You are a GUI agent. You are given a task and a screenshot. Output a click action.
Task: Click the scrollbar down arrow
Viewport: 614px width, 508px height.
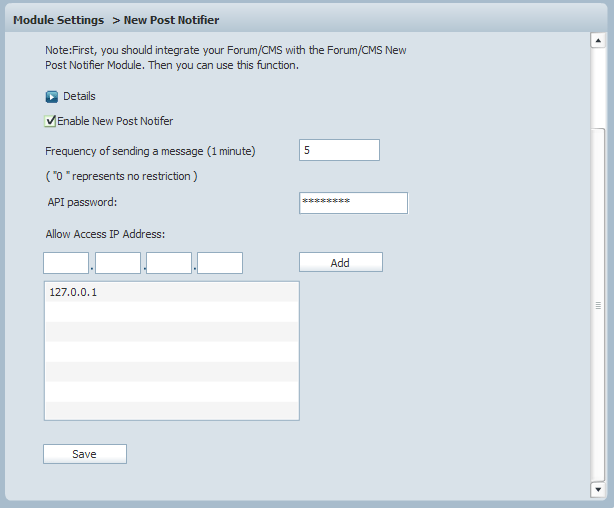coord(598,489)
